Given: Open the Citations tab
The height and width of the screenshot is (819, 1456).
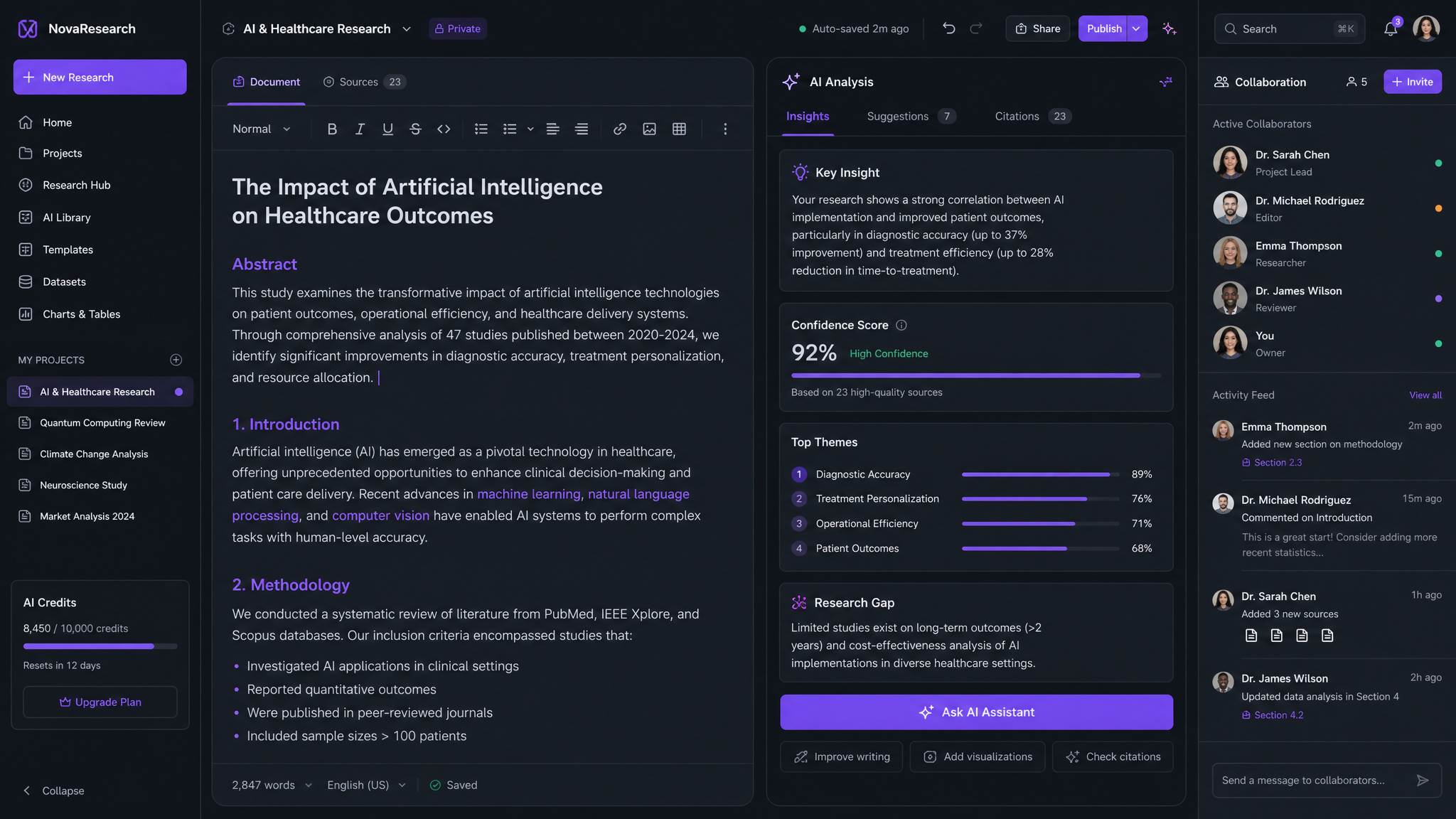Looking at the screenshot, I should click(1033, 116).
